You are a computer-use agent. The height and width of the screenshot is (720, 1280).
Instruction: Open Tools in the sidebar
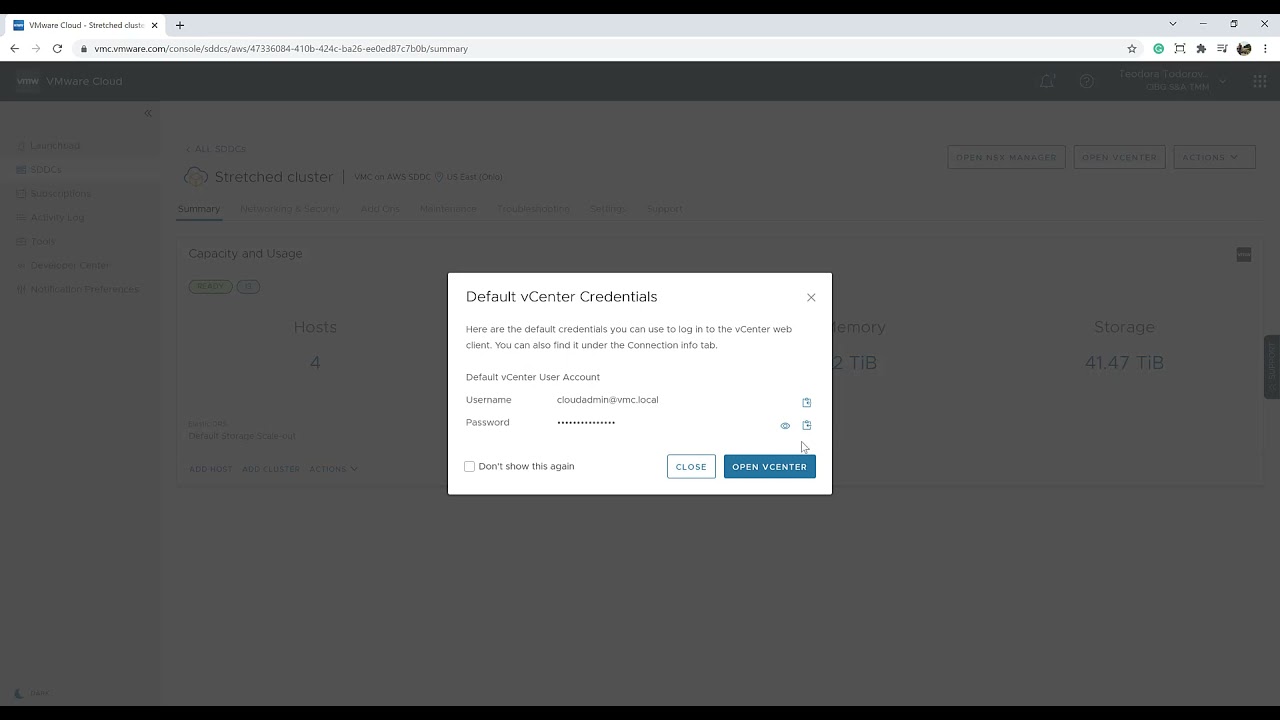pyautogui.click(x=43, y=241)
